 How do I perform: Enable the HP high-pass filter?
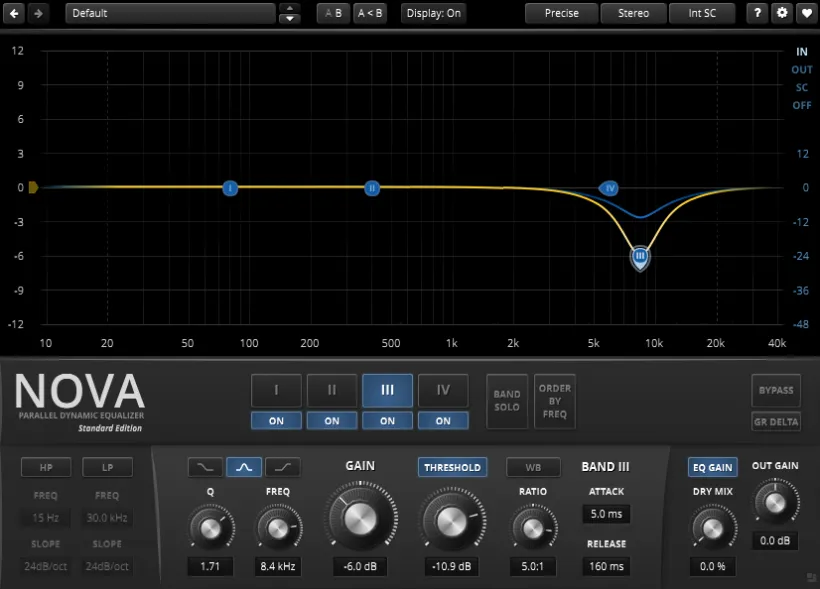tap(46, 467)
